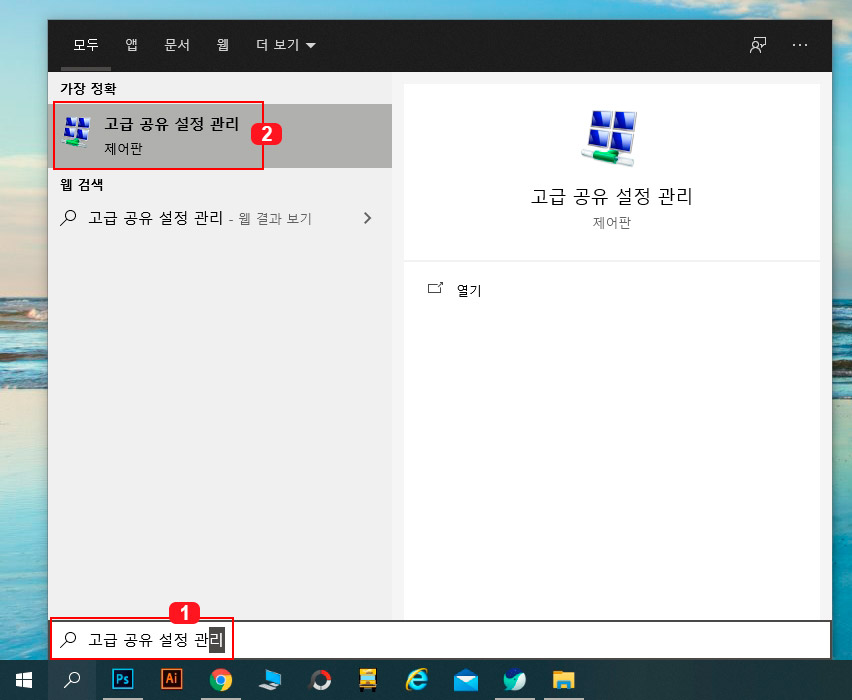
Task: Select the 웹 tab
Action: click(x=222, y=45)
